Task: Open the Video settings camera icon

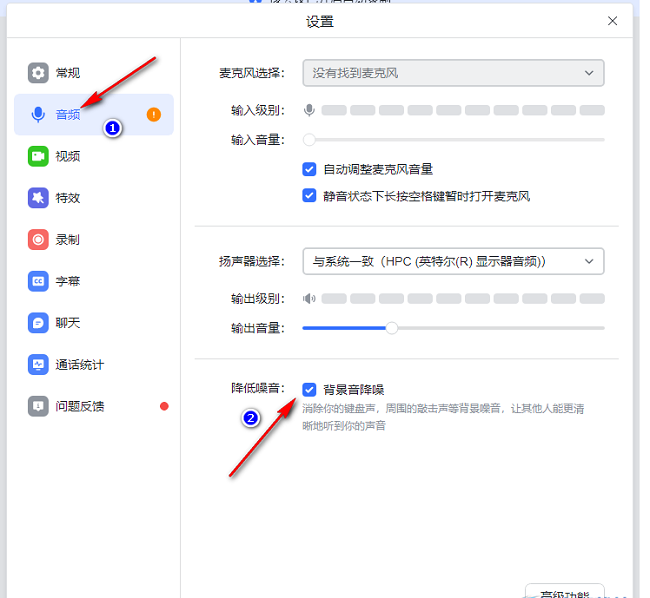Action: [x=38, y=156]
